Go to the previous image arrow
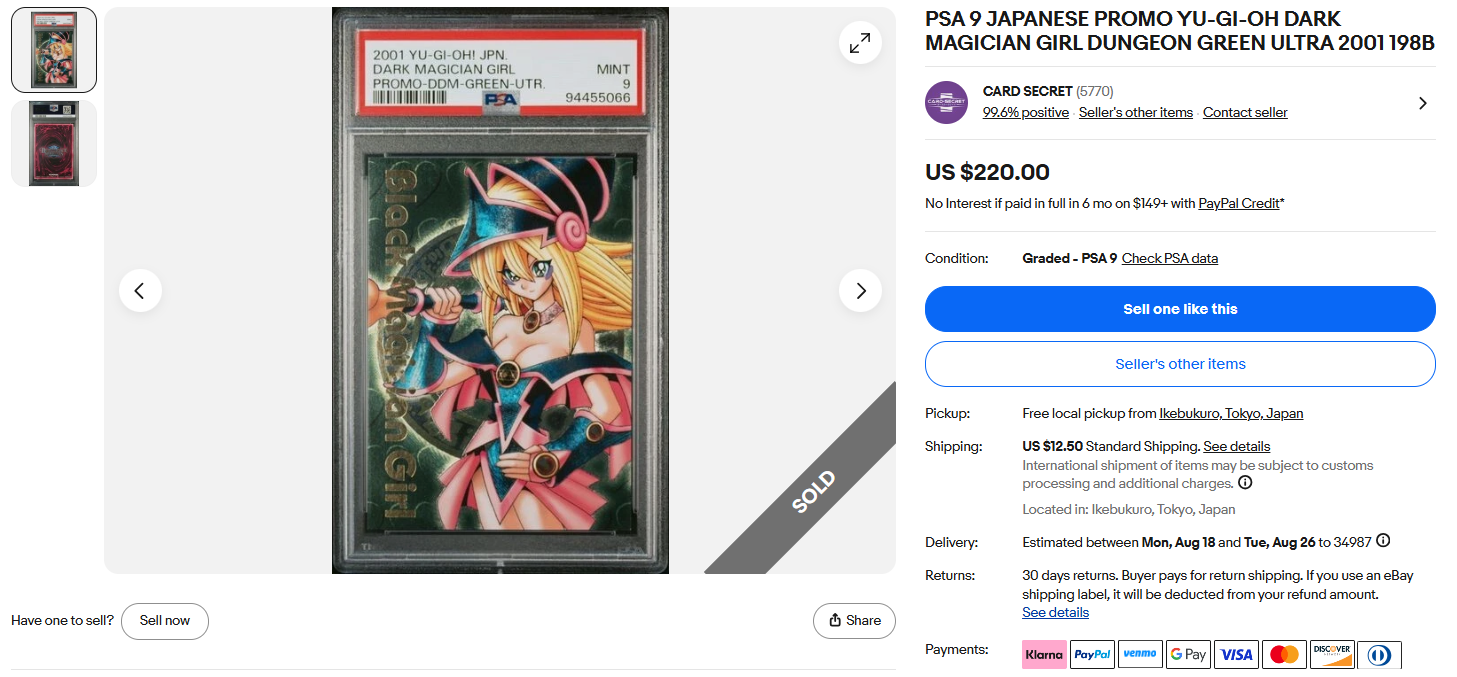 (x=140, y=291)
